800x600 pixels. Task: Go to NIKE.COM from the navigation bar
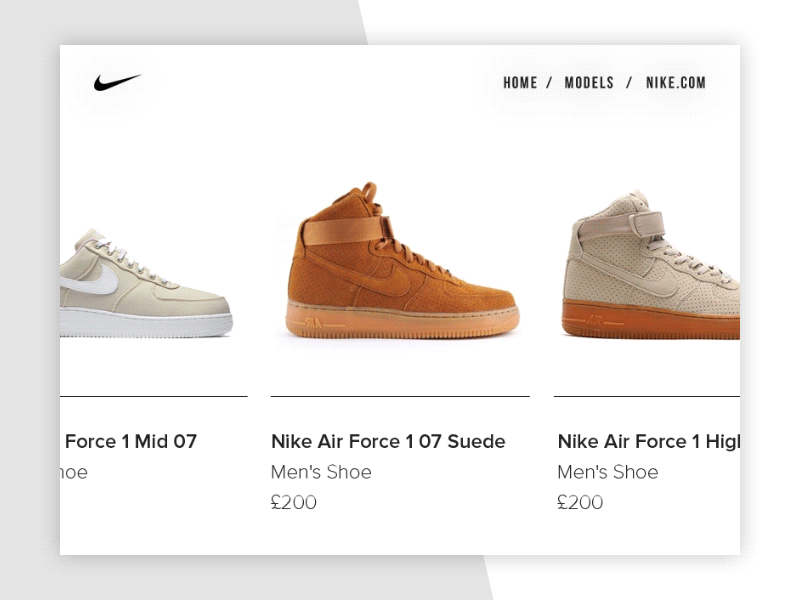pyautogui.click(x=676, y=83)
